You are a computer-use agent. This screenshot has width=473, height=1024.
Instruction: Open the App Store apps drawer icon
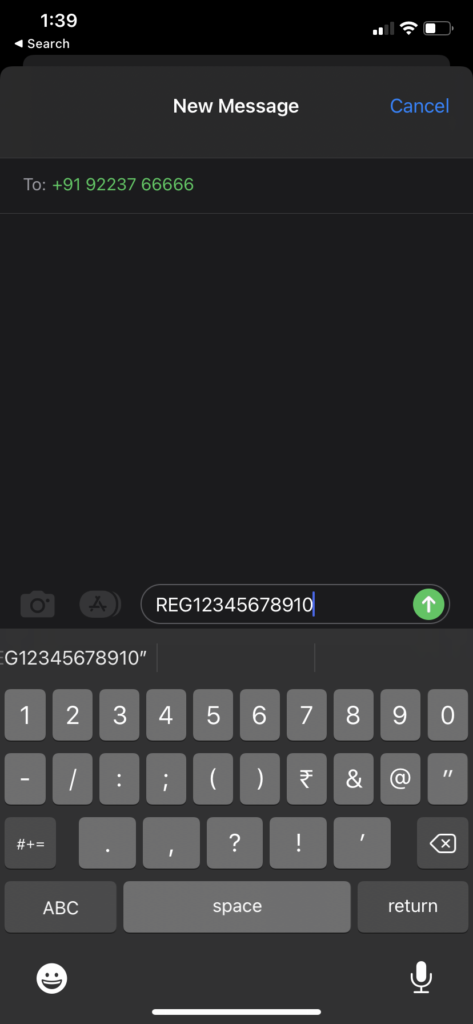[x=99, y=604]
